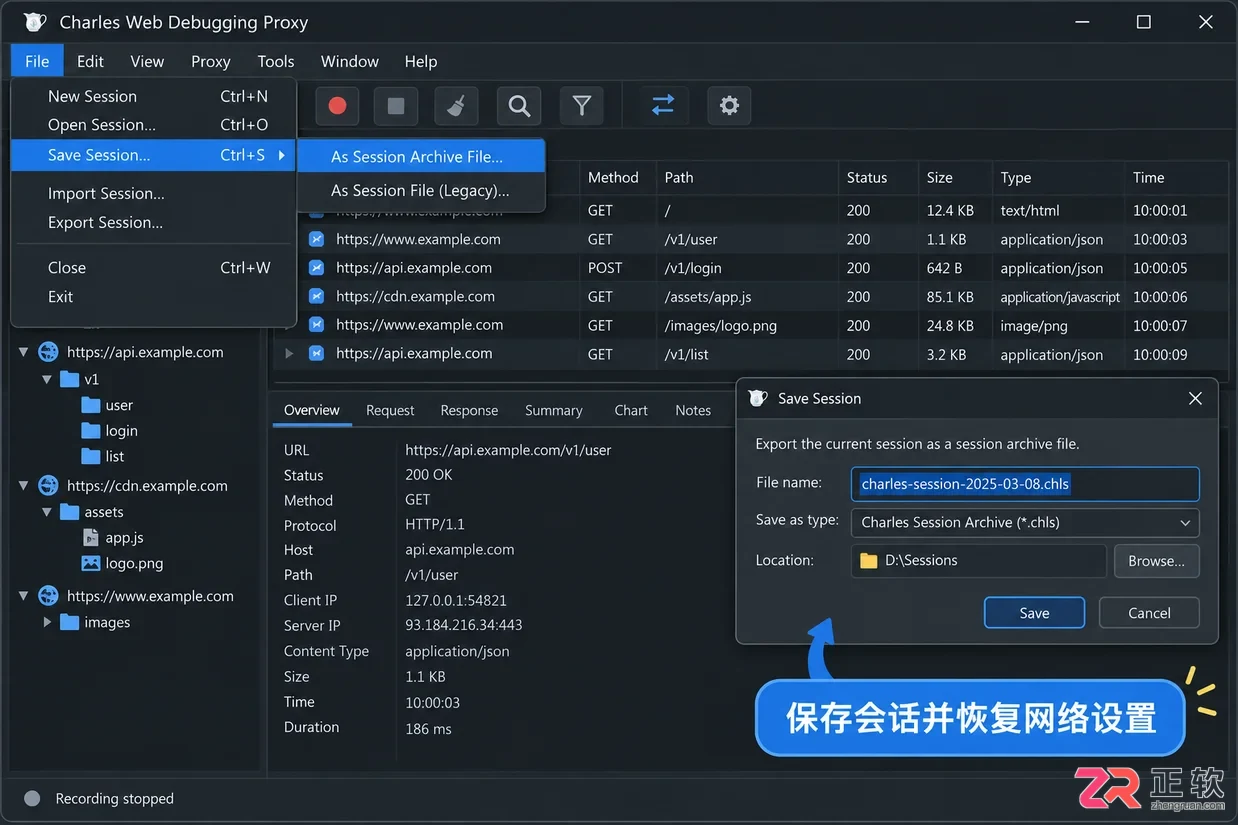Screen dimensions: 1238x825
Task: Collapse the https://www.example.com tree node
Action: pos(23,596)
